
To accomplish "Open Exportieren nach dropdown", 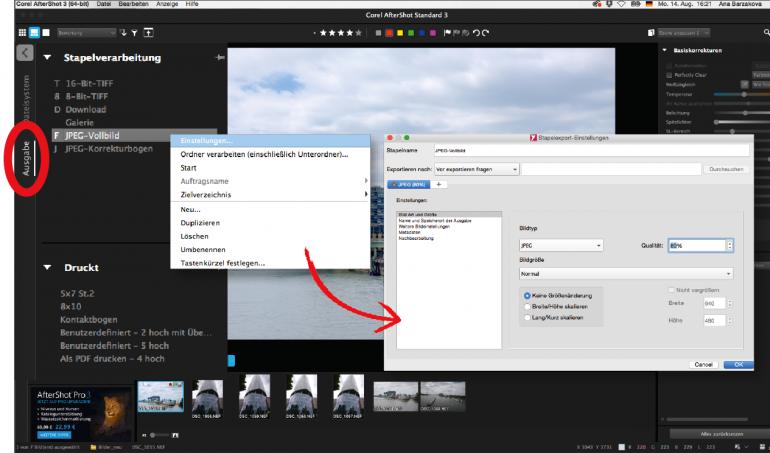I will 476,169.
